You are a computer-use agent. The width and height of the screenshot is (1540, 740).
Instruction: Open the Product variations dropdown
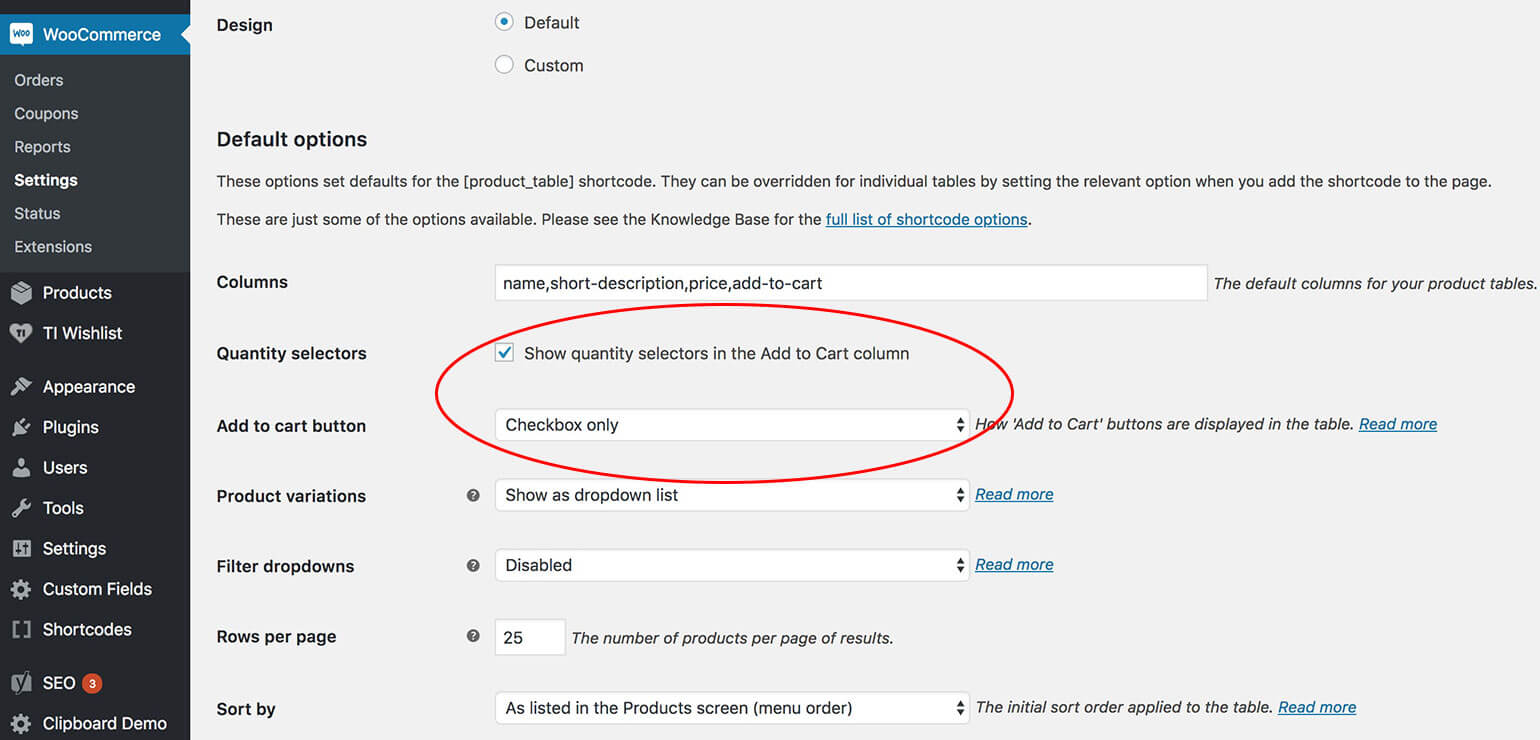coord(730,494)
